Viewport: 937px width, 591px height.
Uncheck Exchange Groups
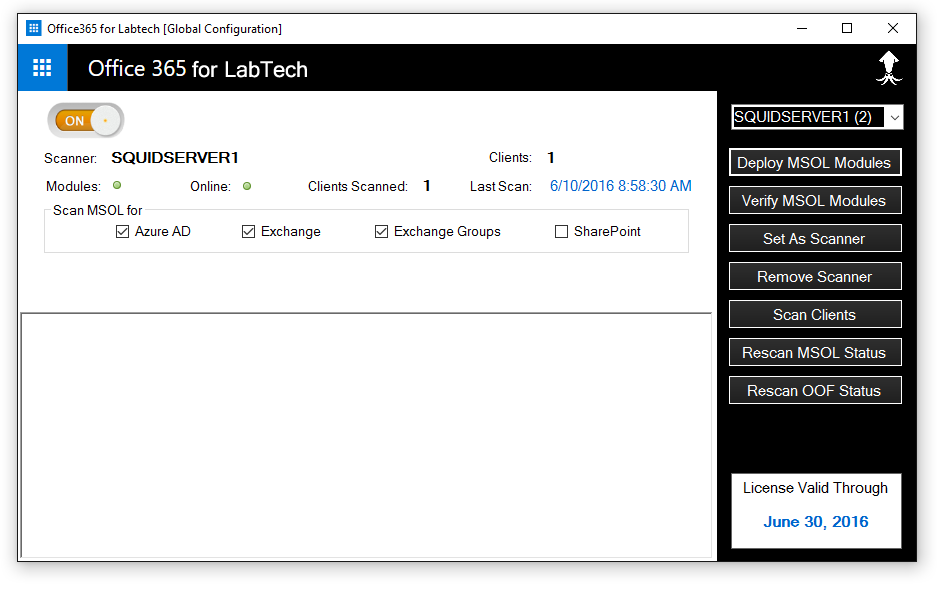(381, 231)
